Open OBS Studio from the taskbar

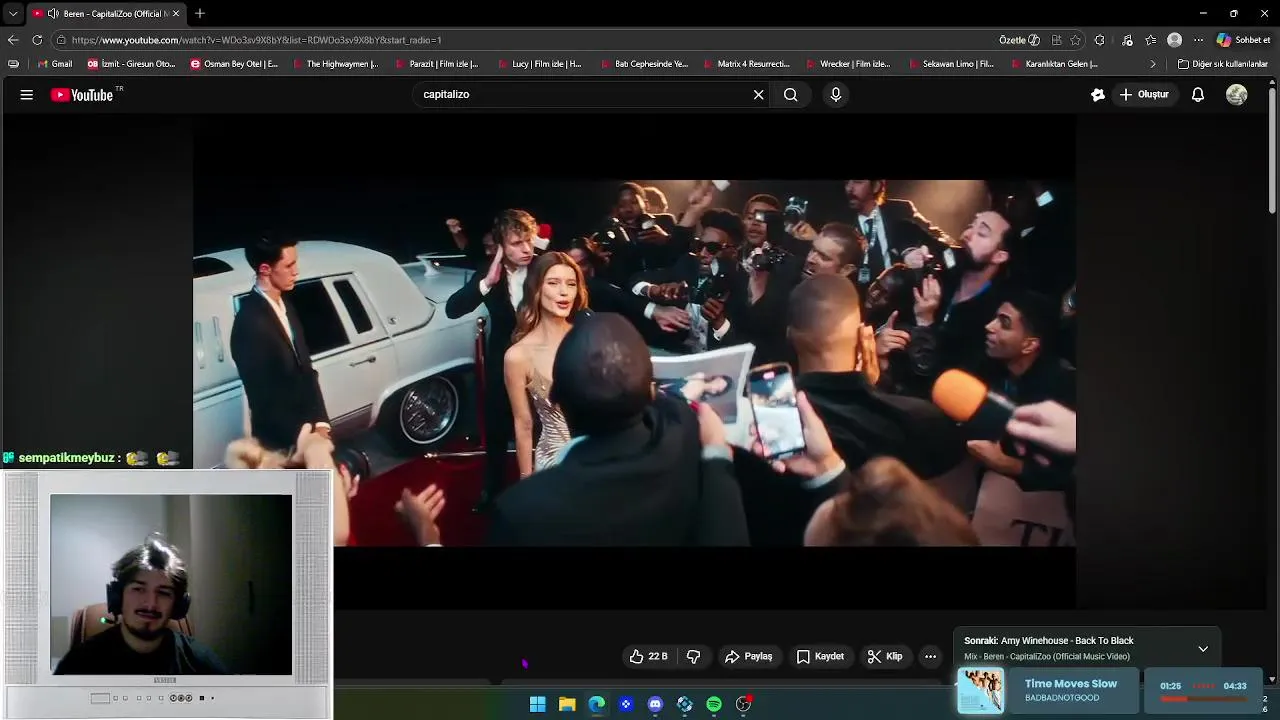click(x=743, y=704)
